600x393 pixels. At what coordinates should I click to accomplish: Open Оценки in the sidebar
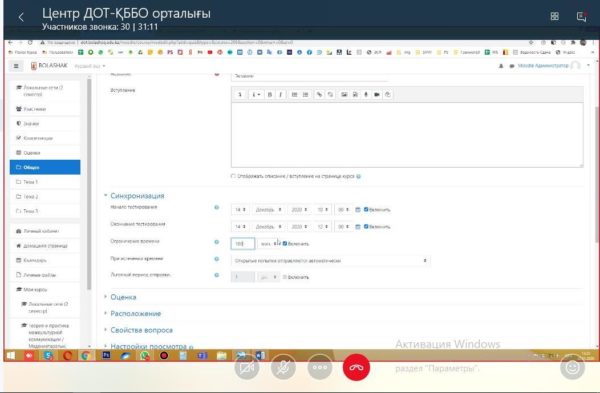point(45,153)
